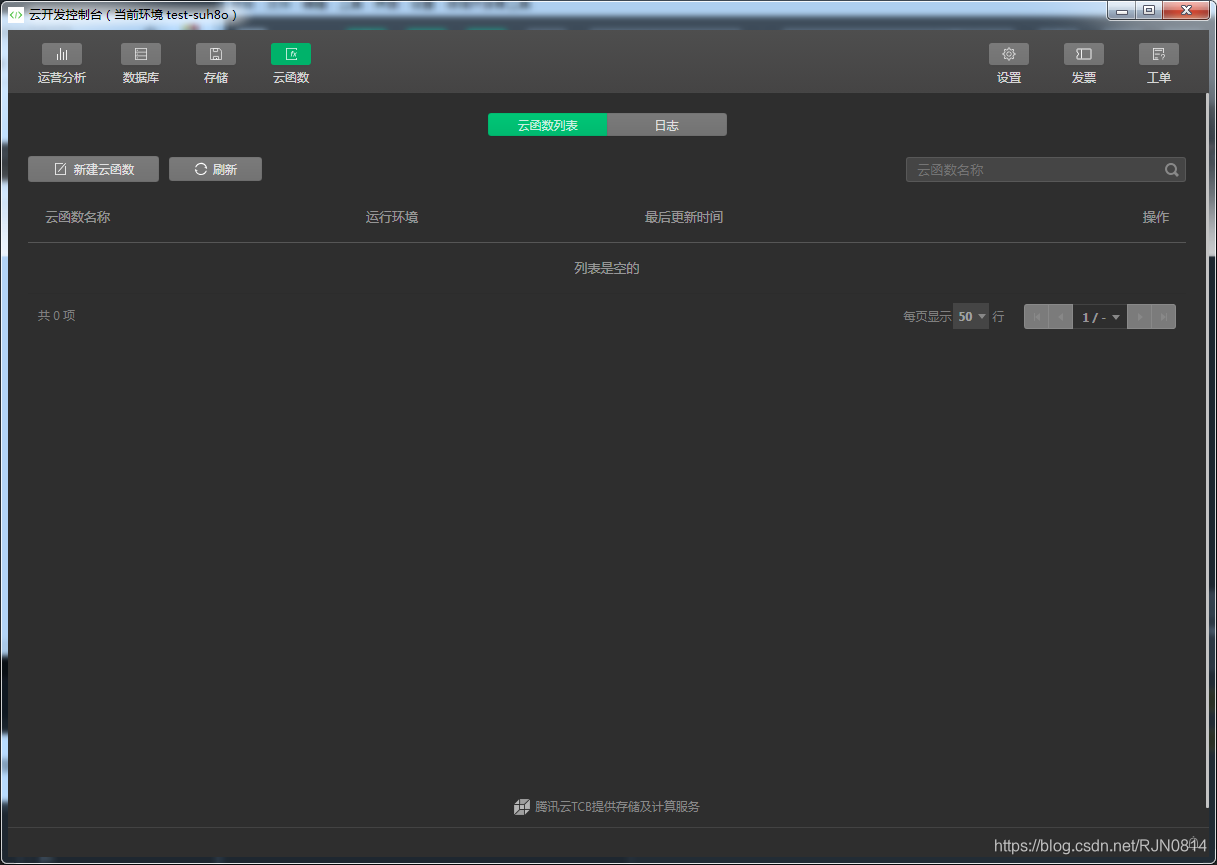This screenshot has height=865, width=1217.
Task: Maximize the 云开发控制台 window
Action: (1149, 10)
